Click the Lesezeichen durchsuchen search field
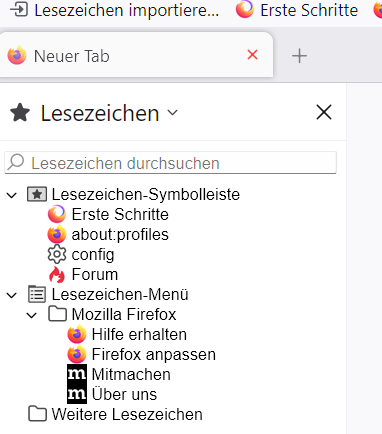Viewport: 382px width, 434px height. [170, 163]
